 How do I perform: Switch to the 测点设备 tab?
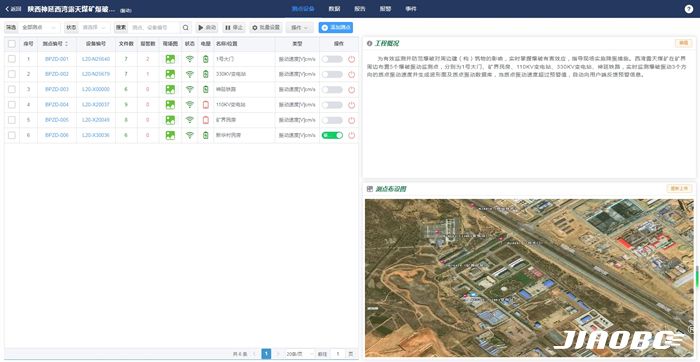tap(303, 9)
